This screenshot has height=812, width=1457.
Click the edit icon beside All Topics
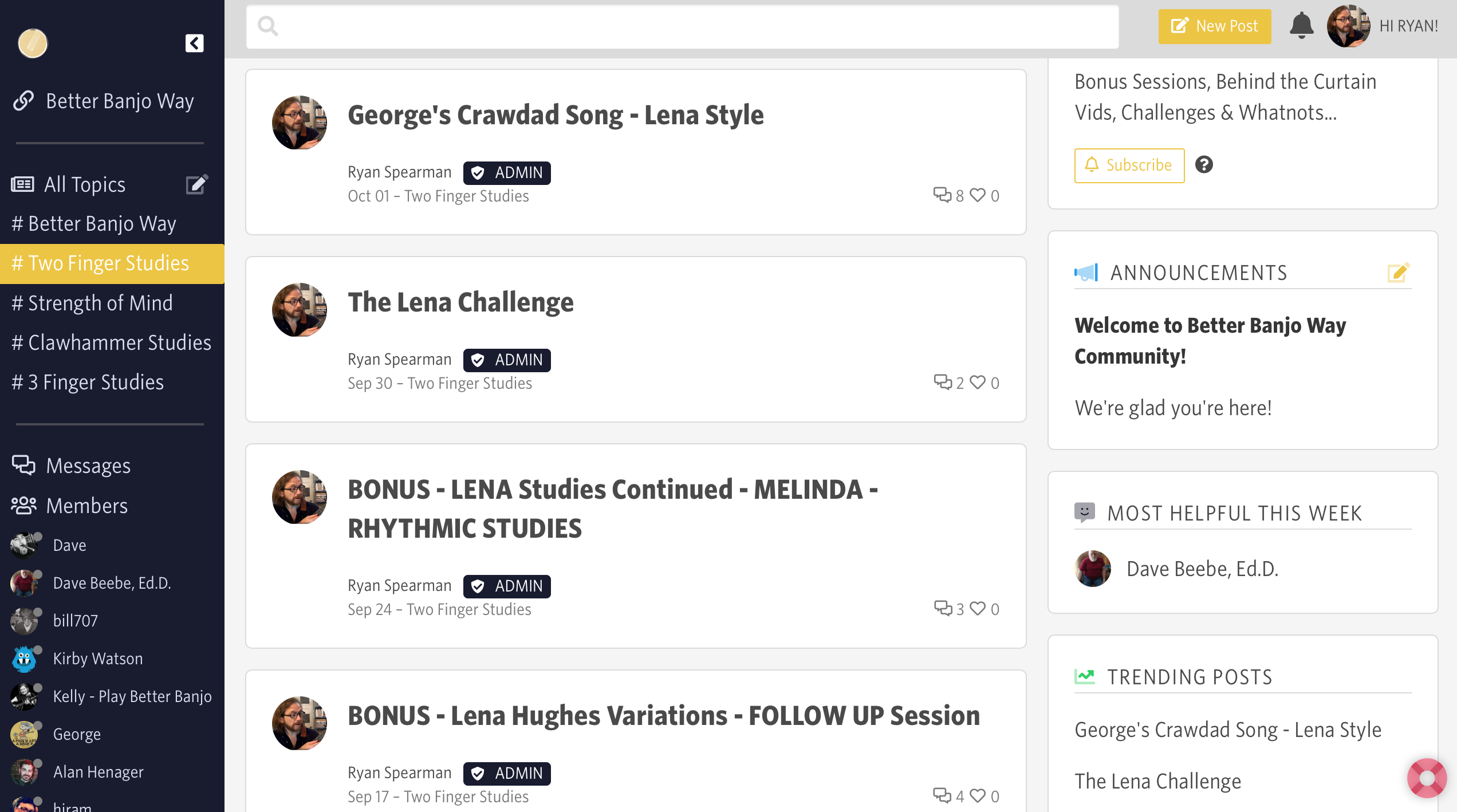[x=196, y=184]
